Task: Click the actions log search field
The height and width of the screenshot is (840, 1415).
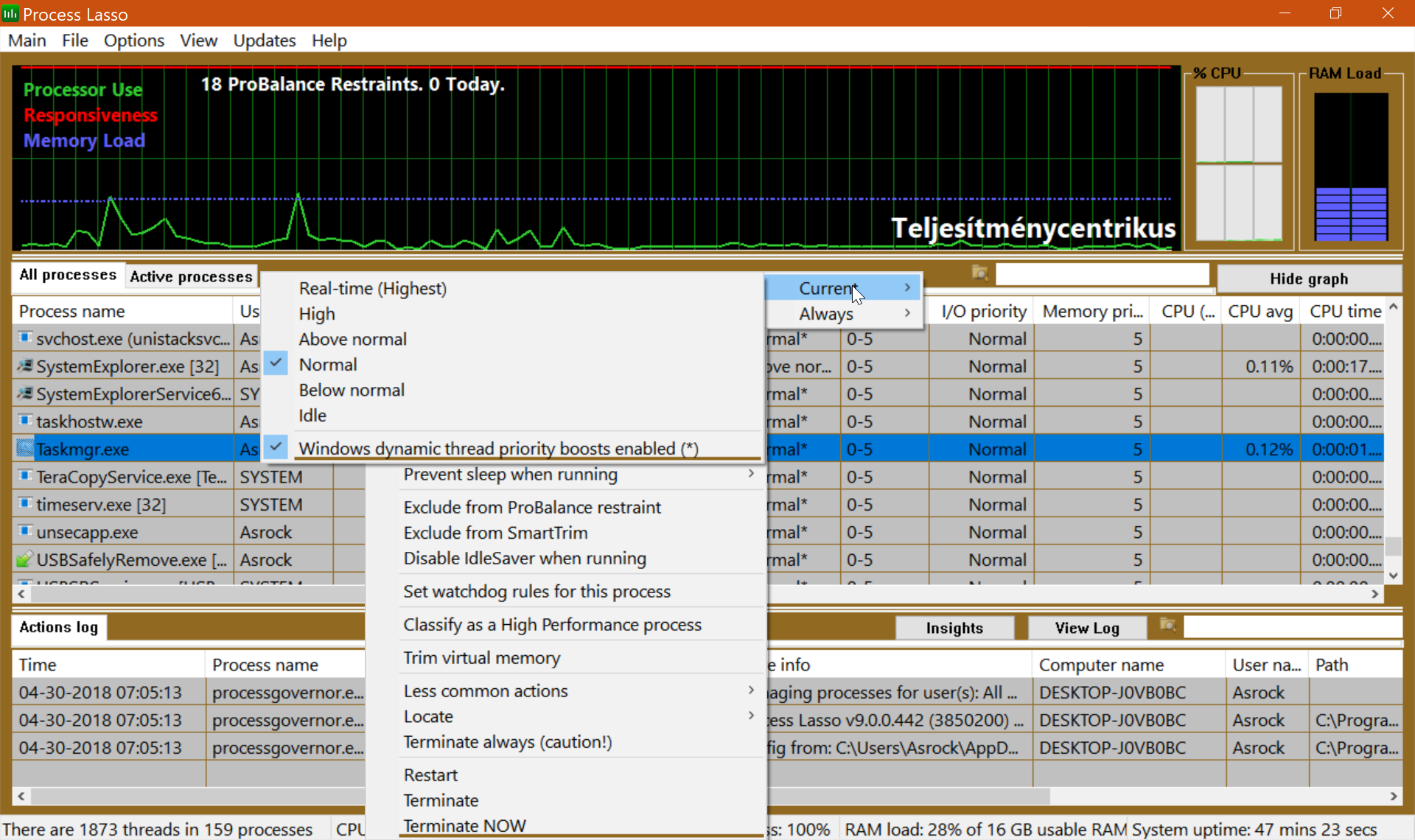Action: (x=1292, y=626)
